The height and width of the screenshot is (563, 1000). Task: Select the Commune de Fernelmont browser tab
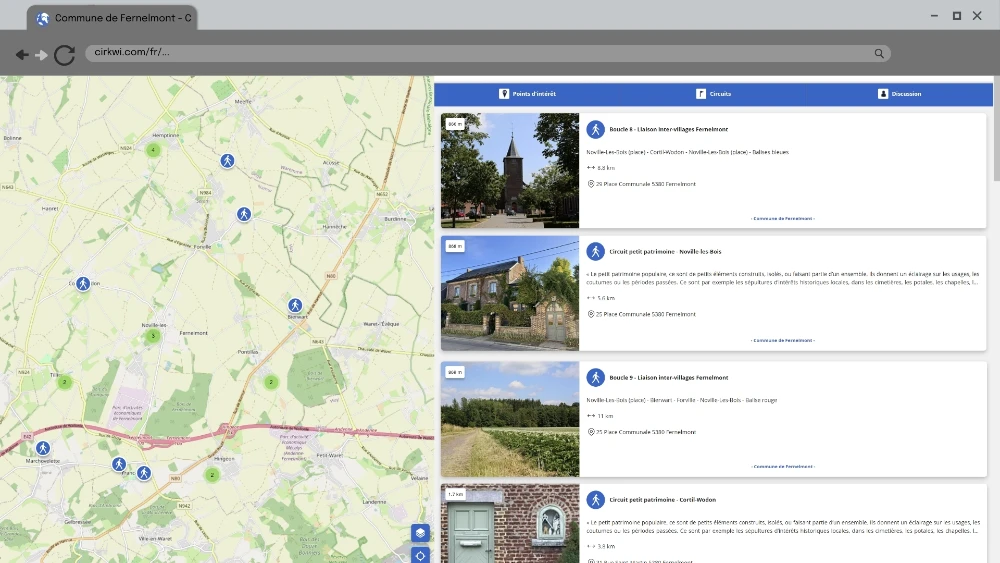click(112, 18)
